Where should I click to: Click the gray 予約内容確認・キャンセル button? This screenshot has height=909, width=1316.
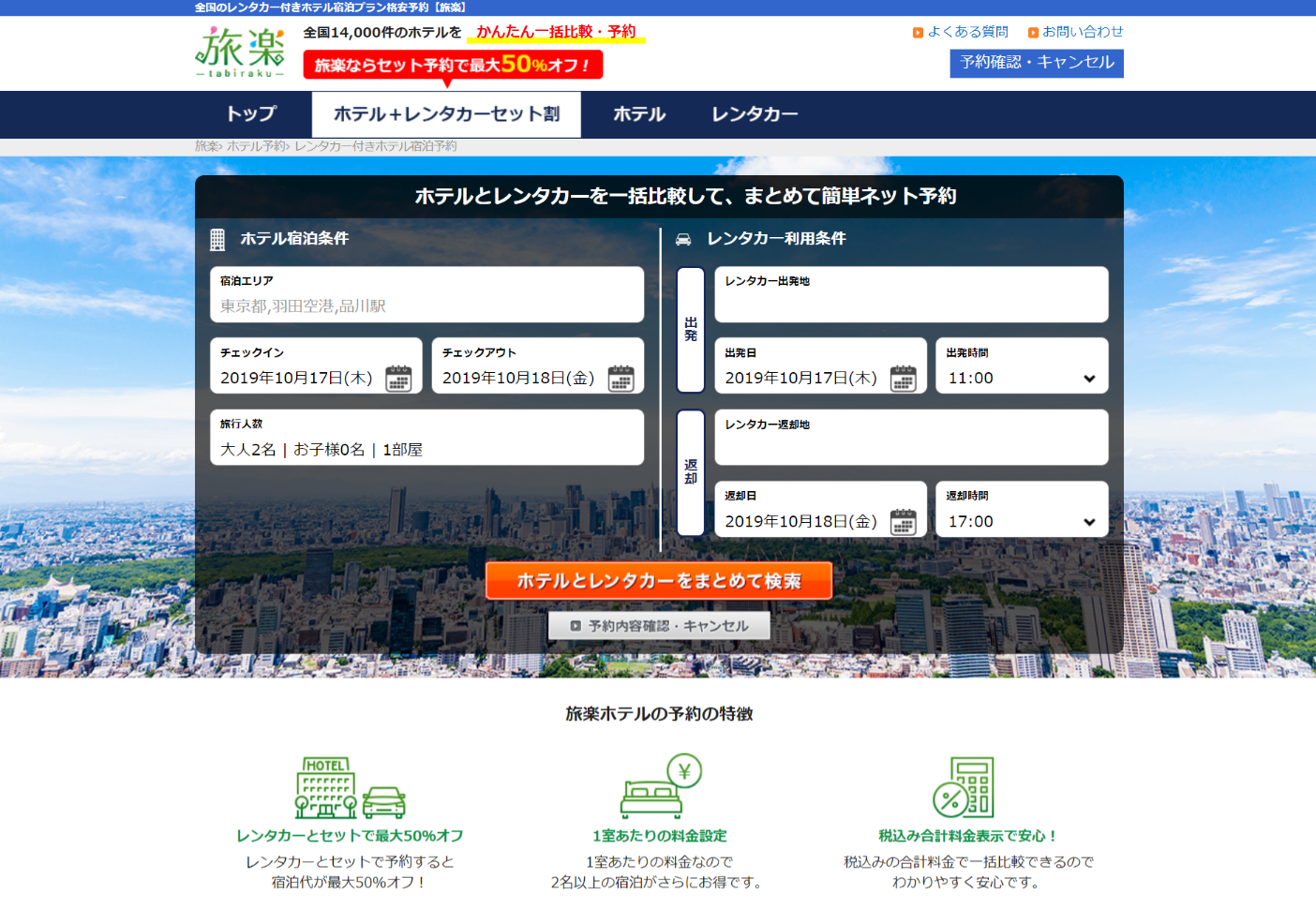[x=659, y=626]
